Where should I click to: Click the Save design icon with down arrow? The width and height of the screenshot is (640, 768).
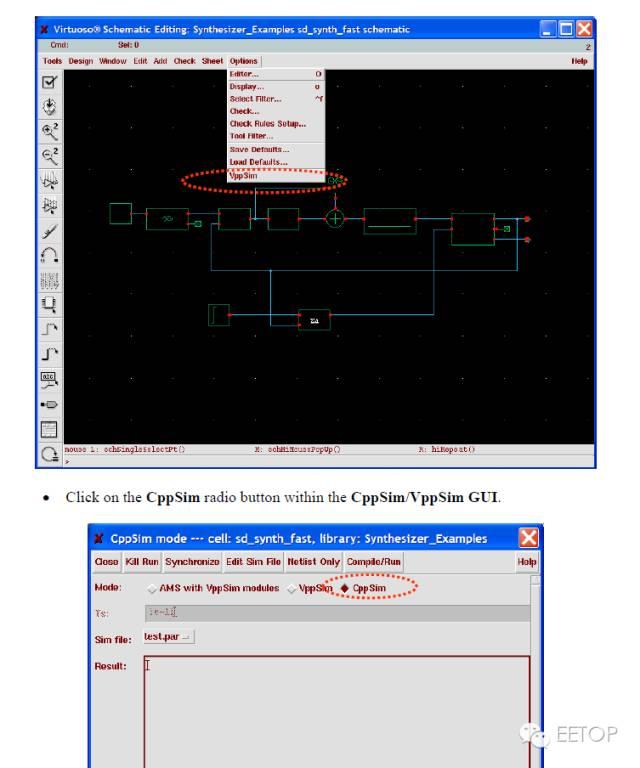click(x=49, y=107)
